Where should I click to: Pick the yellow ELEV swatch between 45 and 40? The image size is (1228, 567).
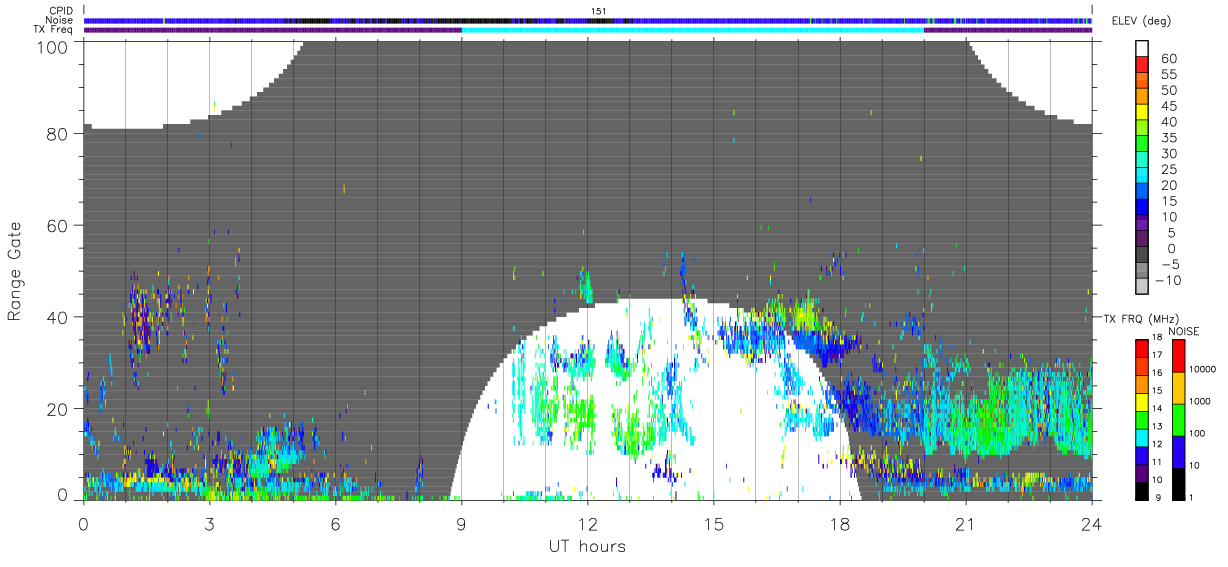pos(1143,110)
